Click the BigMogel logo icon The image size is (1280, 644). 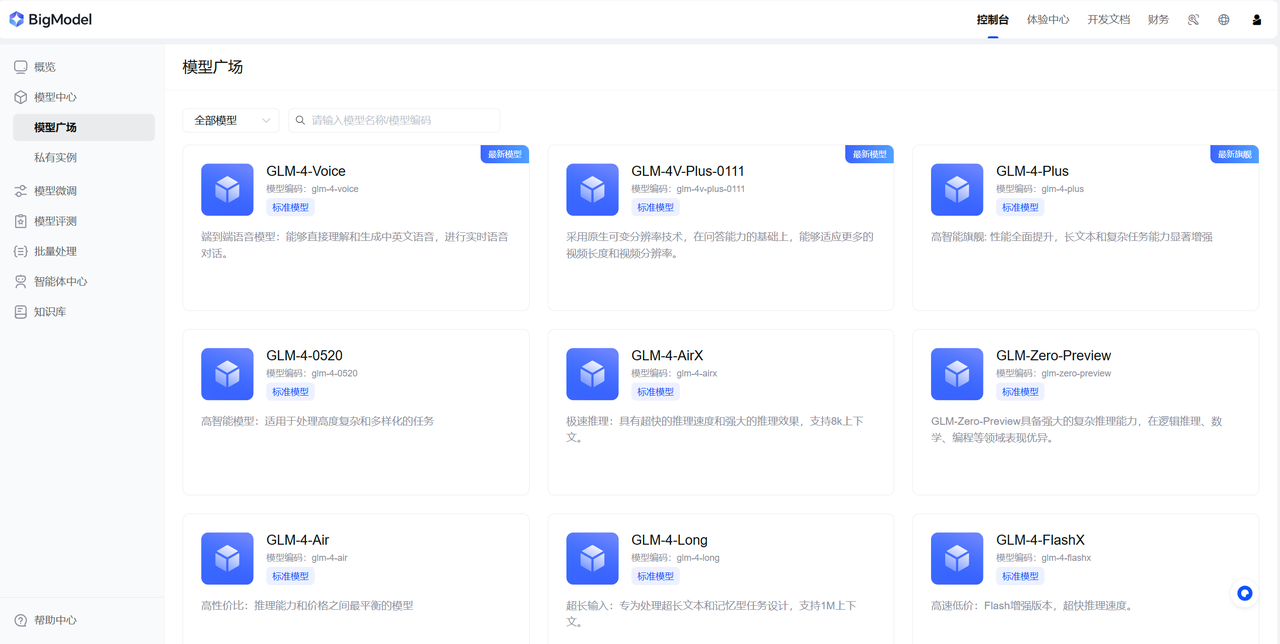pyautogui.click(x=16, y=19)
